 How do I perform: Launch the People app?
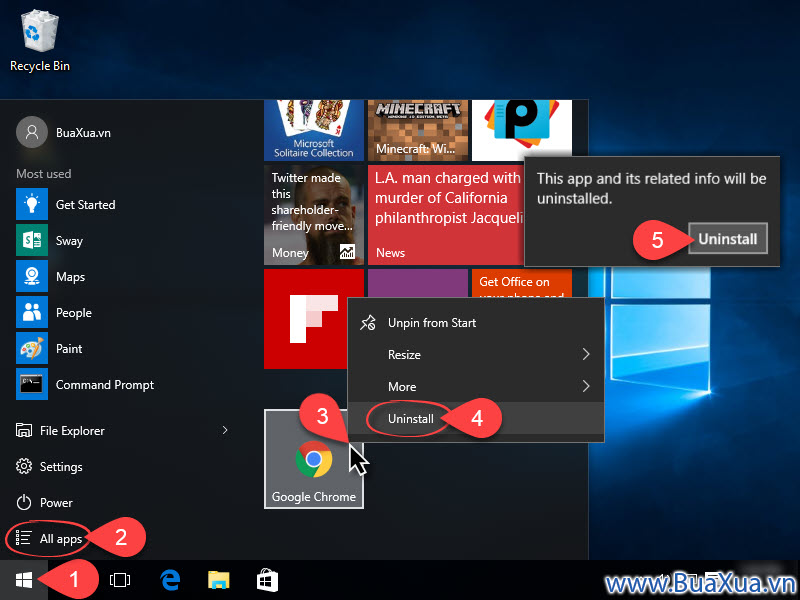click(73, 312)
